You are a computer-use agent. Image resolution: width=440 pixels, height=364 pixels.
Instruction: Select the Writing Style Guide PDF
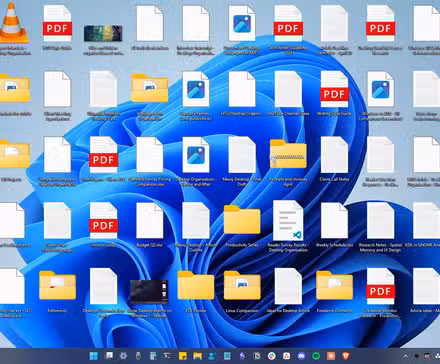(x=334, y=93)
